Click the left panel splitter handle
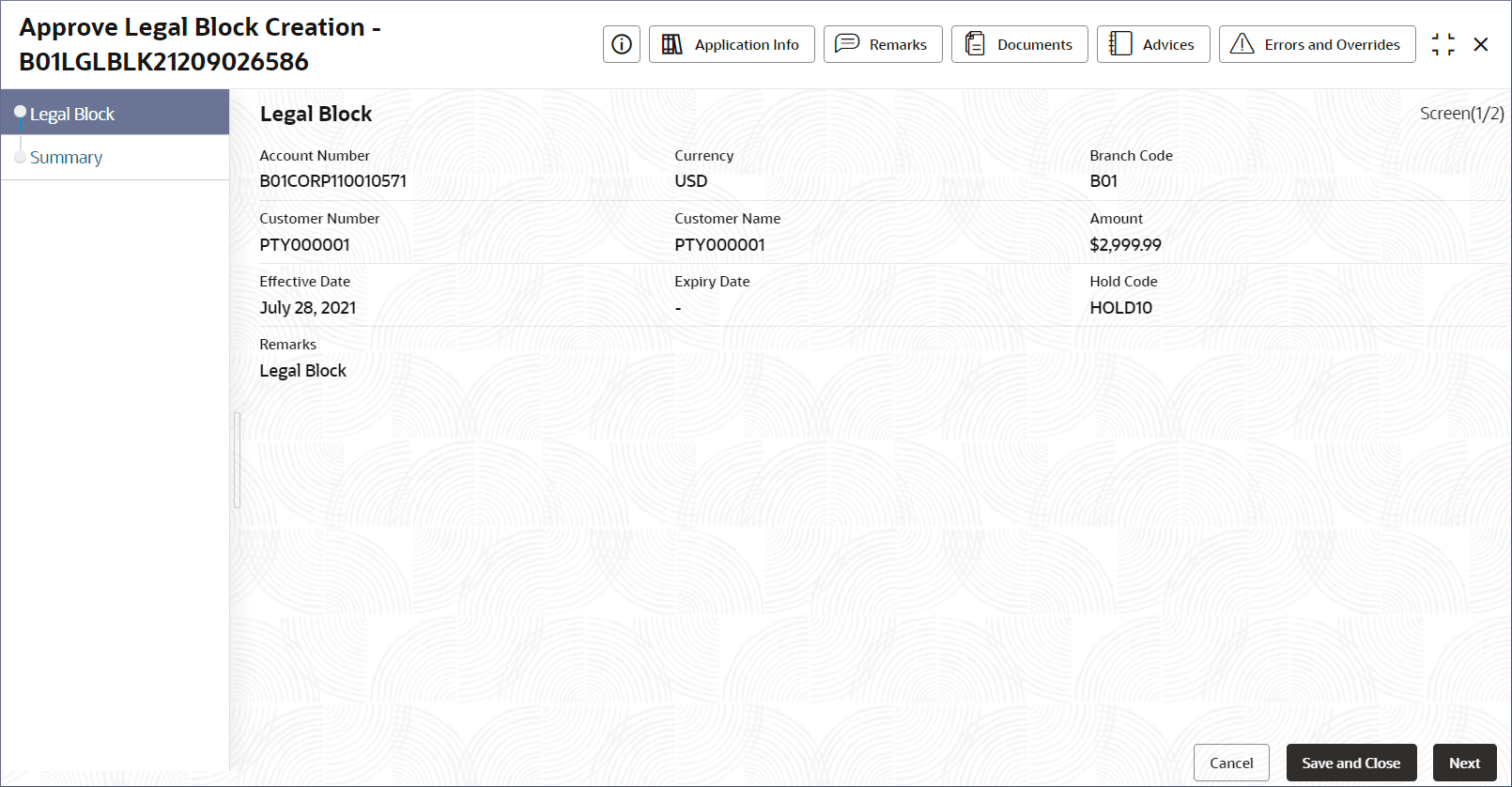 pos(238,460)
